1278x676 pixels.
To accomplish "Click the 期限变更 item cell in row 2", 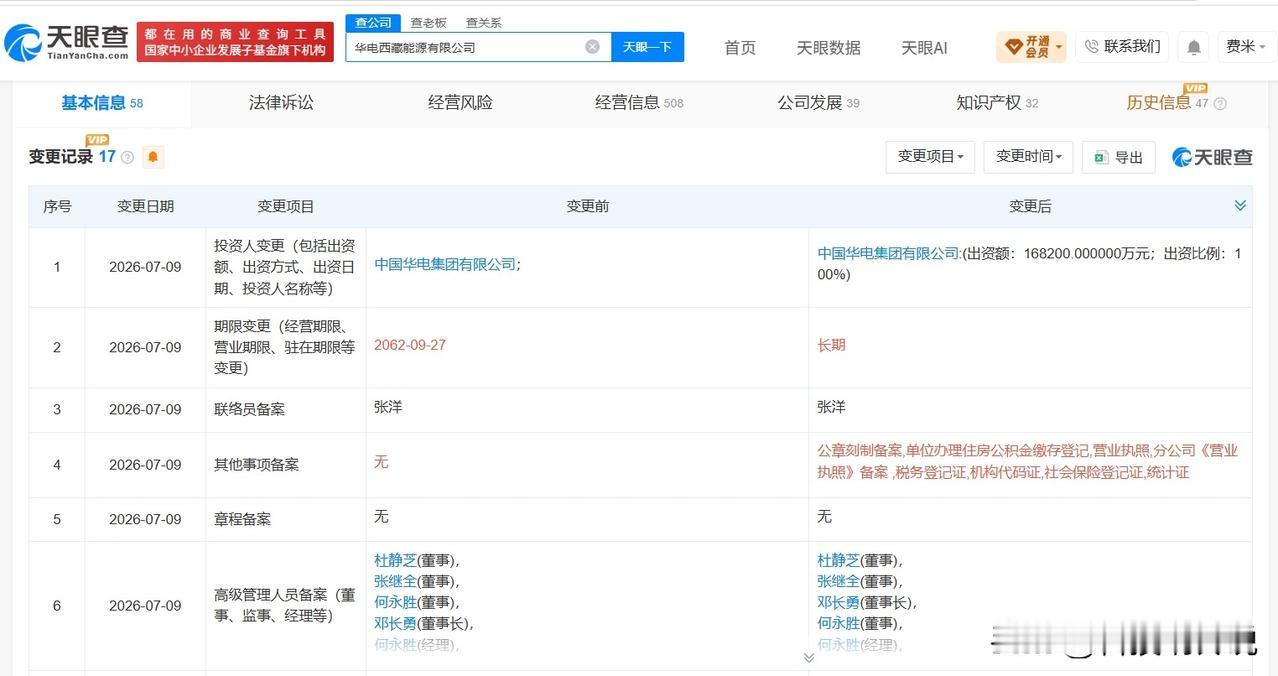I will (285, 347).
